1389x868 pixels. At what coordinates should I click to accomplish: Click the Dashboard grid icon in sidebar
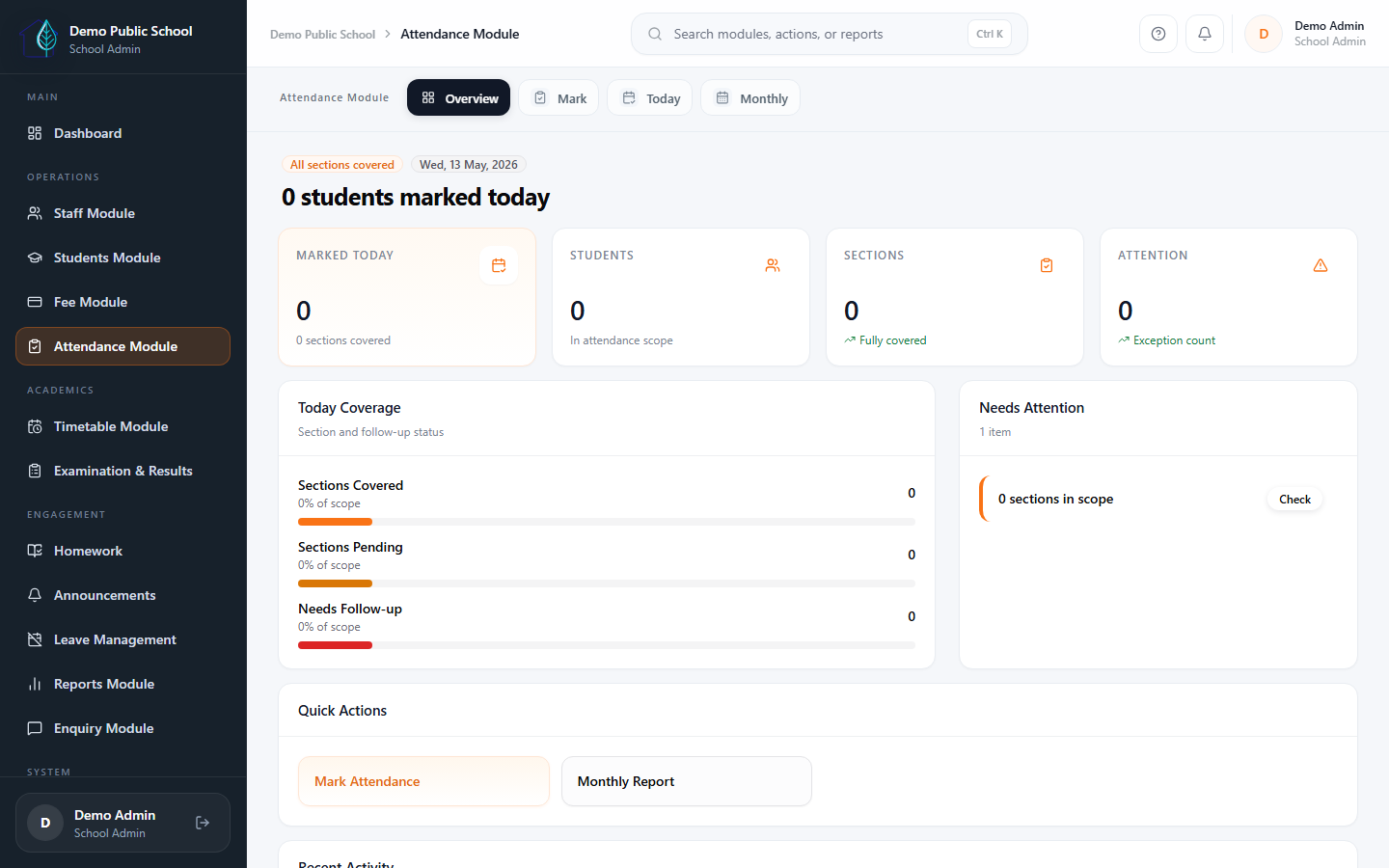35,133
